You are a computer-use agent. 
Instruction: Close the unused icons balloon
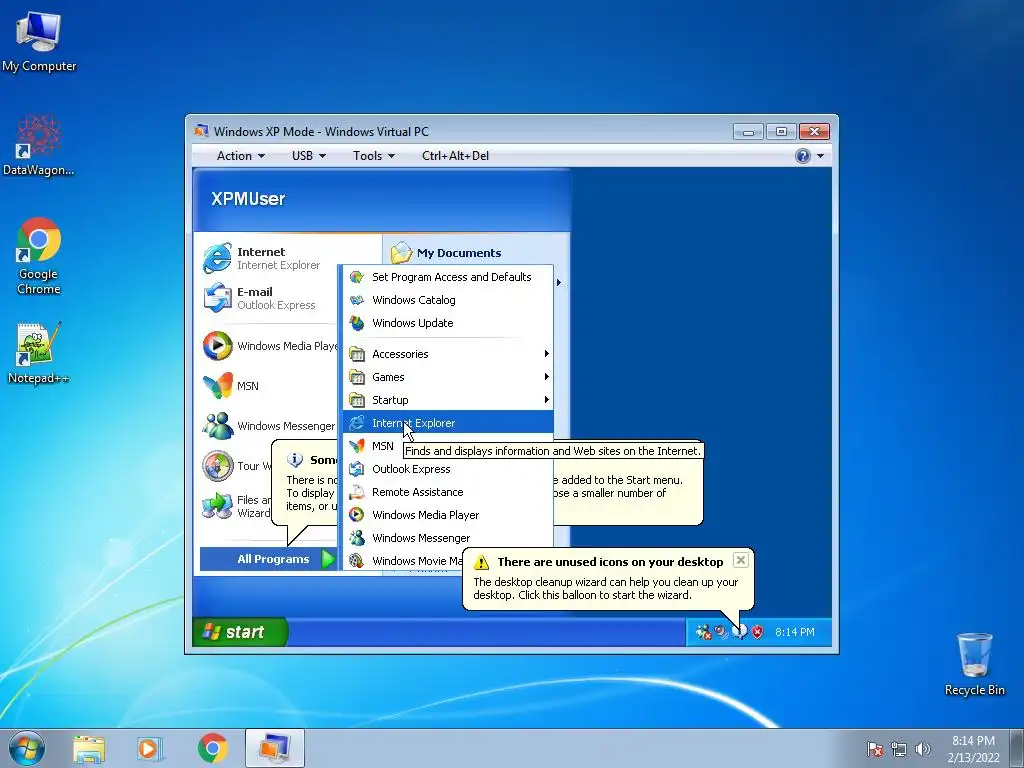(x=741, y=560)
